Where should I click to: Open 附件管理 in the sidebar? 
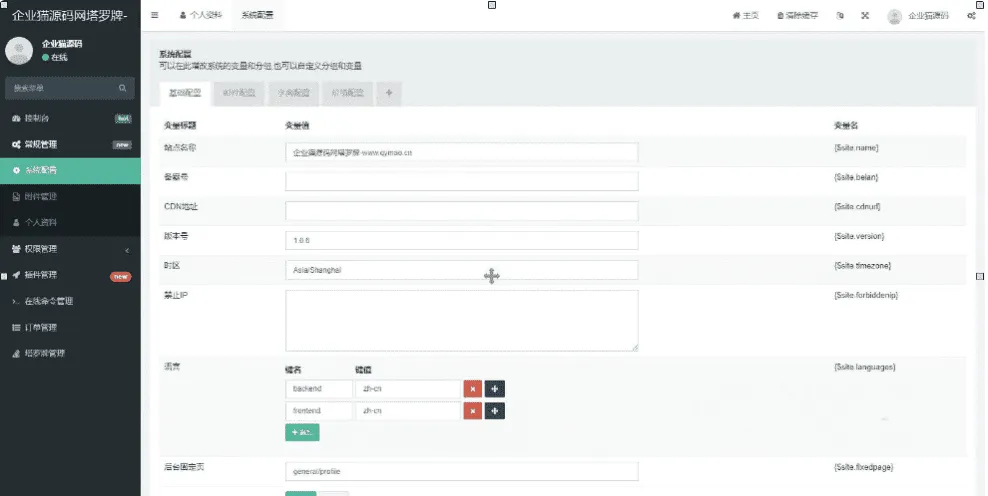(x=71, y=197)
